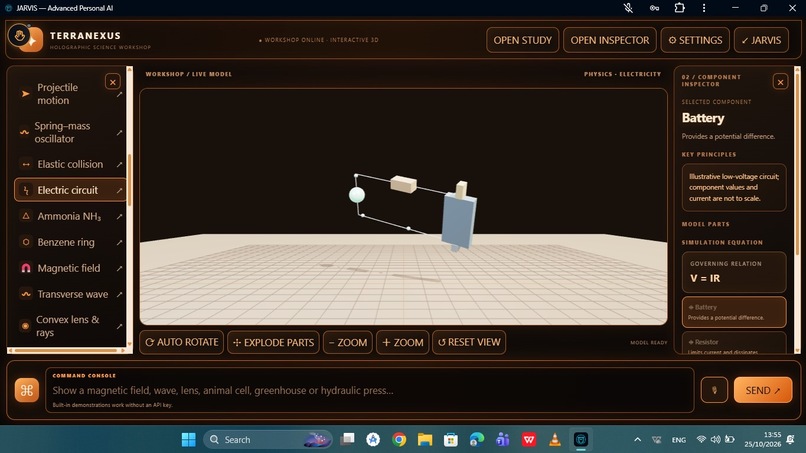
Task: Open the Transverse wave model
Action: [69, 294]
